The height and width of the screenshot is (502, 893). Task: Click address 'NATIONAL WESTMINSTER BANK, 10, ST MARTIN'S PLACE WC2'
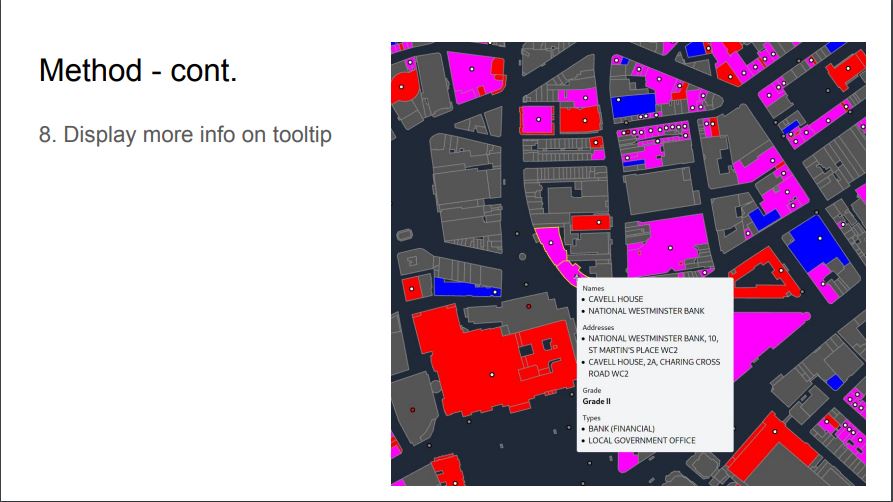[x=653, y=344]
